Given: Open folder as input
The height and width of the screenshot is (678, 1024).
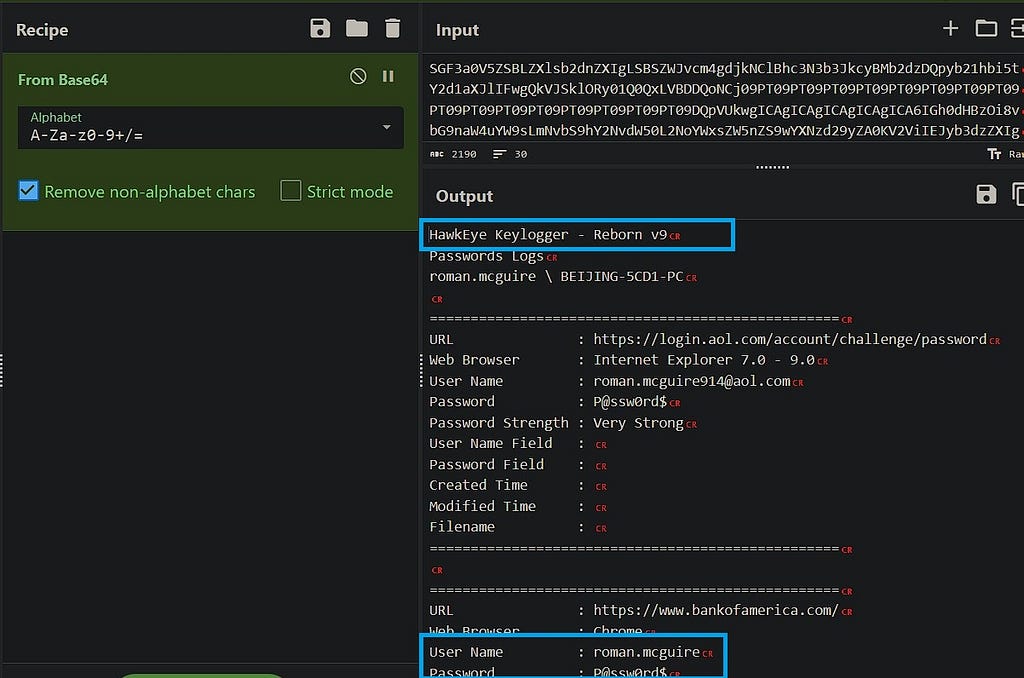Looking at the screenshot, I should point(986,28).
